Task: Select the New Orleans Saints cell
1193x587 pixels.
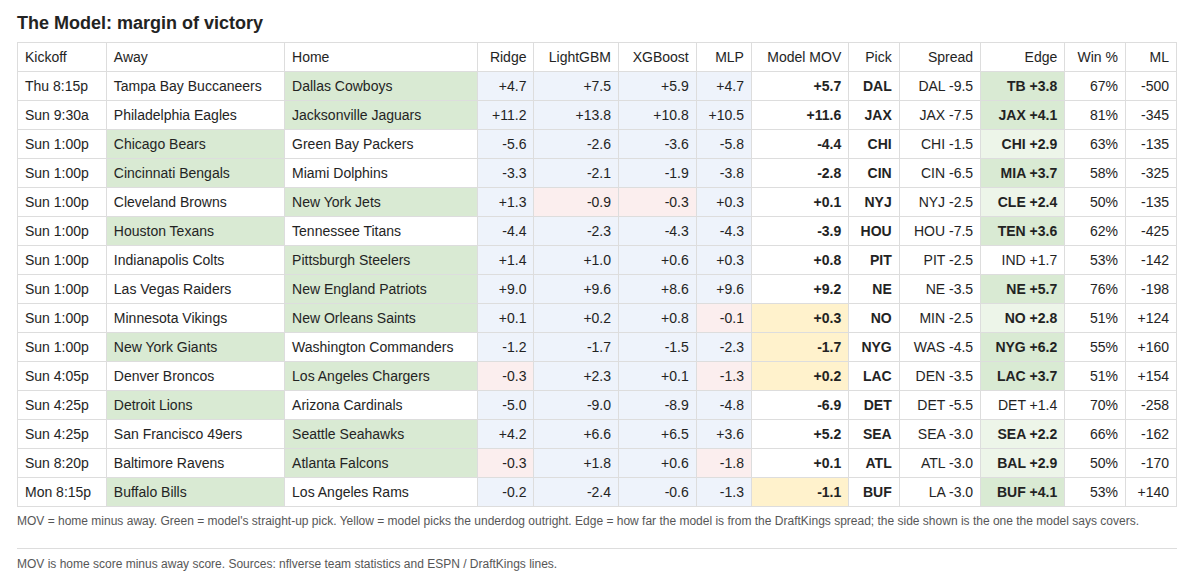Action: tap(381, 318)
